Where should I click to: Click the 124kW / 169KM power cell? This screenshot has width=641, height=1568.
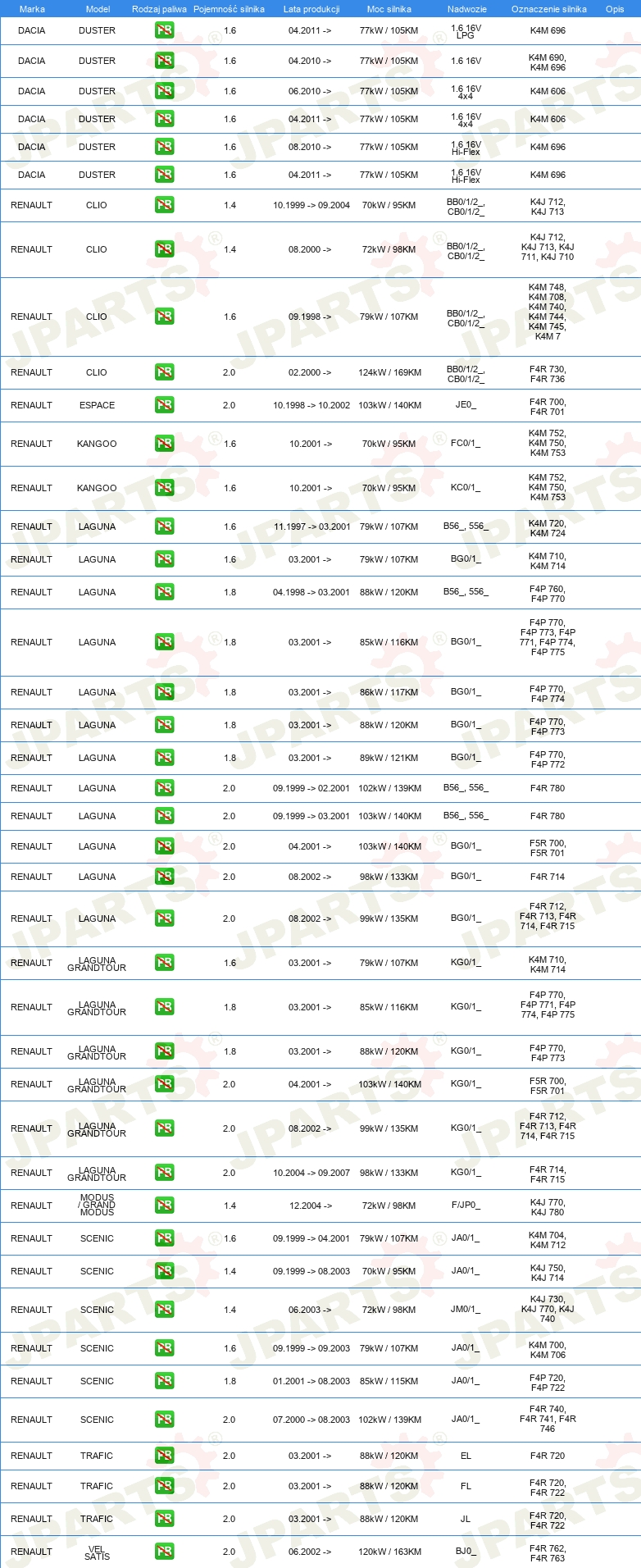pyautogui.click(x=389, y=372)
